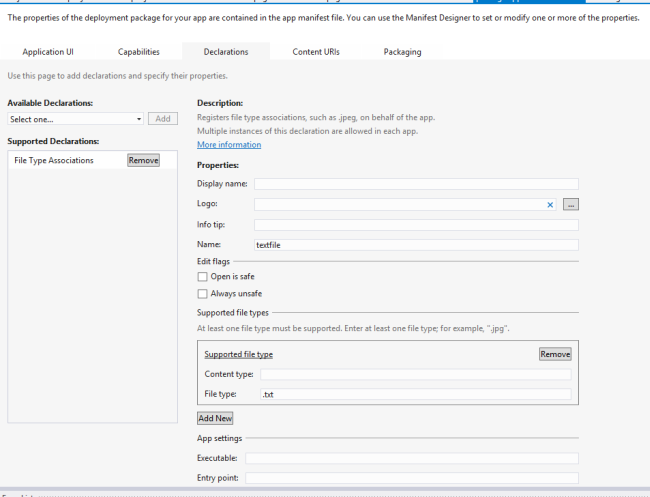This screenshot has height=497, width=650.
Task: Follow the More information link
Action: [x=229, y=145]
